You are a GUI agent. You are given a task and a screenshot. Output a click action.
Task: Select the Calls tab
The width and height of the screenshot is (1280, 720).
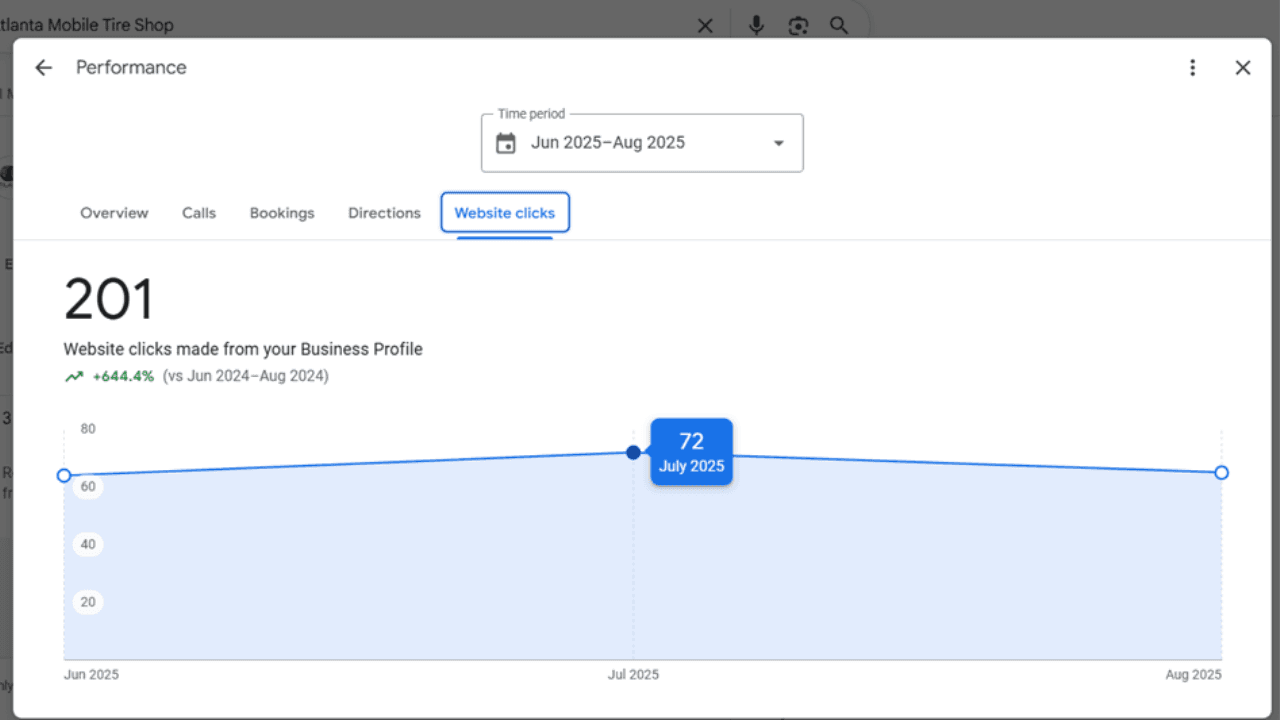pyautogui.click(x=198, y=213)
